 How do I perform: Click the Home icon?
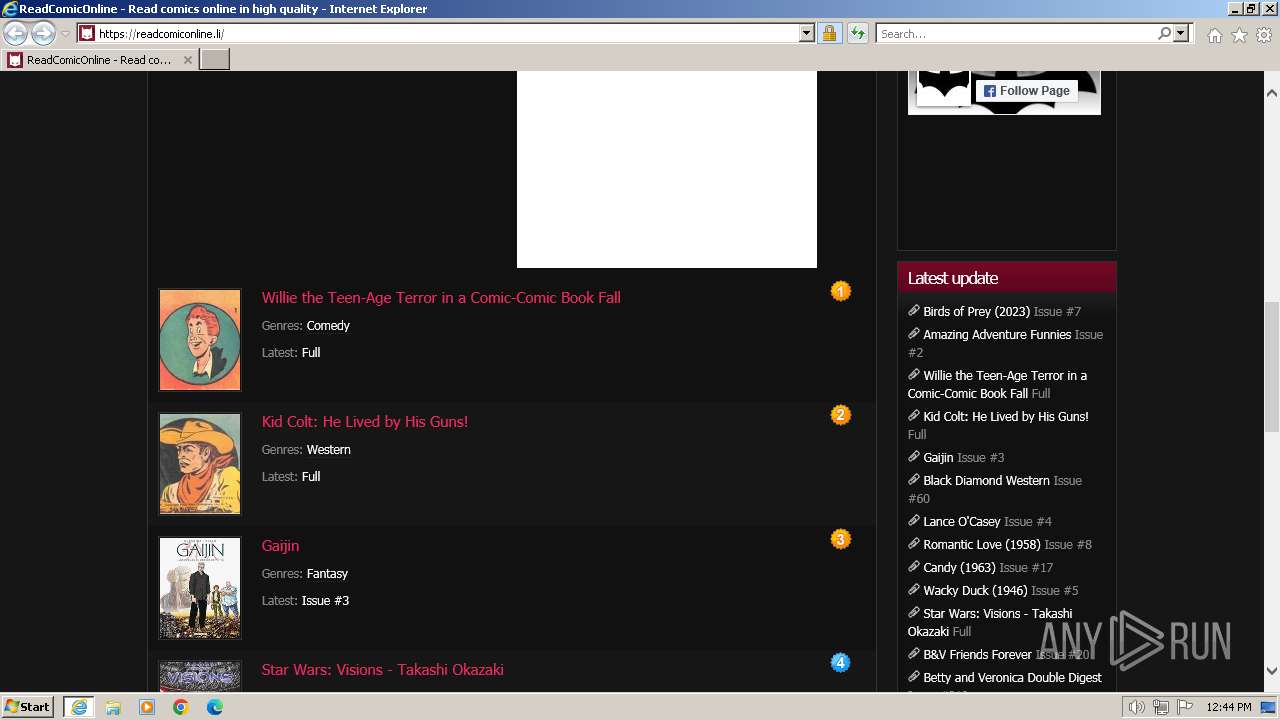(1214, 35)
